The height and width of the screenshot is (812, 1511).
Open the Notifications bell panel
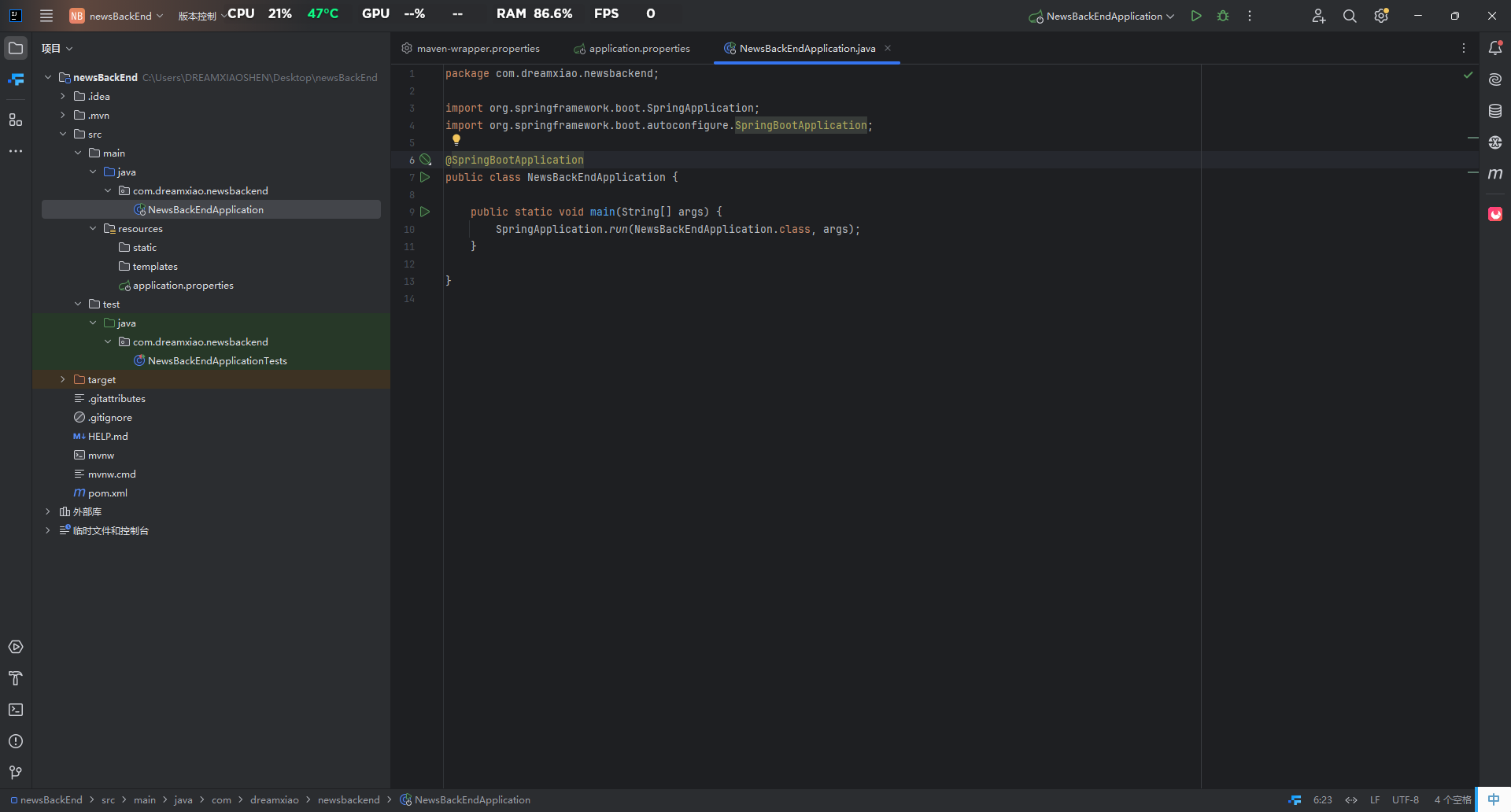1495,48
